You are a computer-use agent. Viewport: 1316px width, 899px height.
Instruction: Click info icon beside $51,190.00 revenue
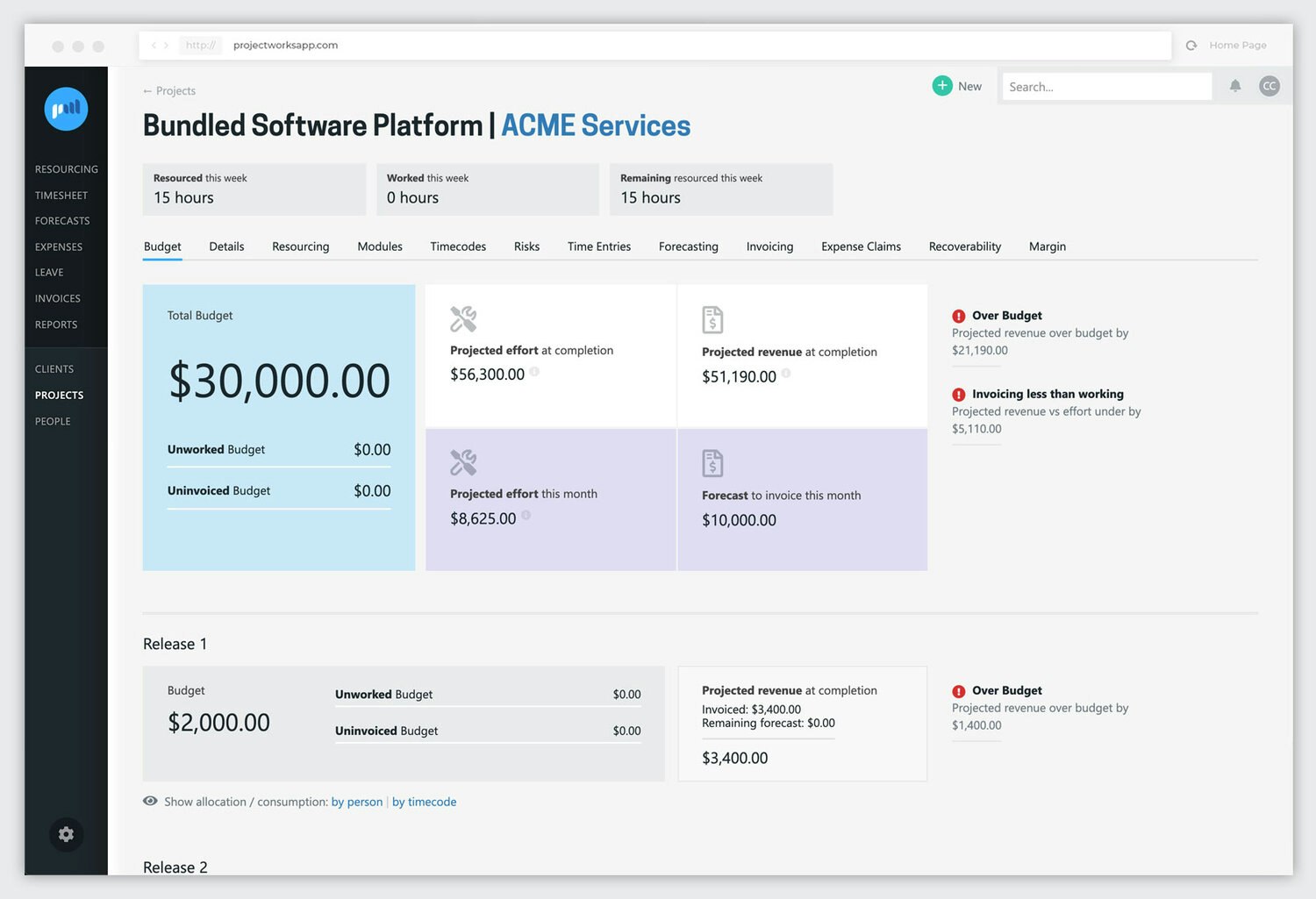pyautogui.click(x=786, y=374)
